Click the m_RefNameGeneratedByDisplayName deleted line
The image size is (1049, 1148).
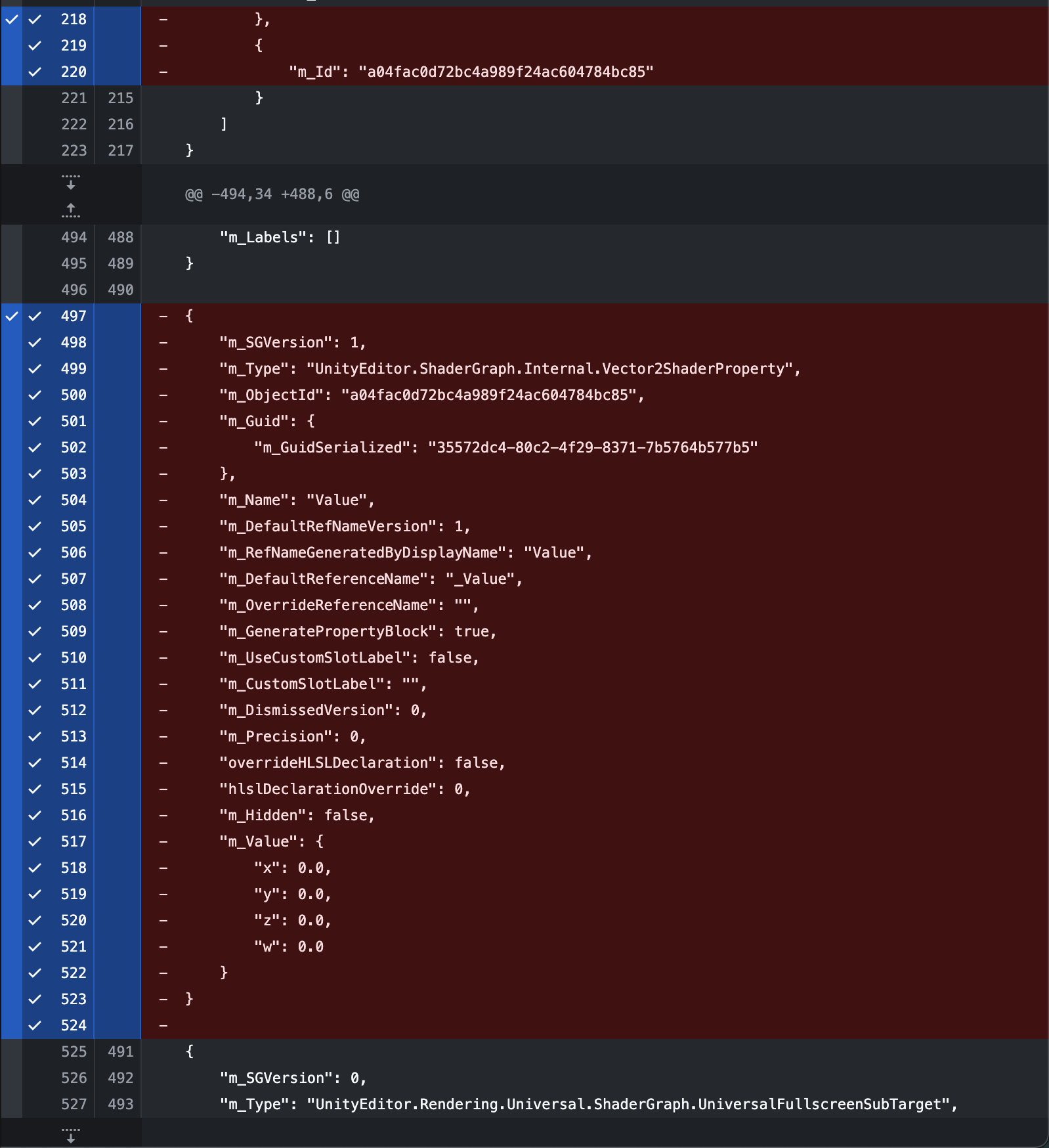pos(406,552)
